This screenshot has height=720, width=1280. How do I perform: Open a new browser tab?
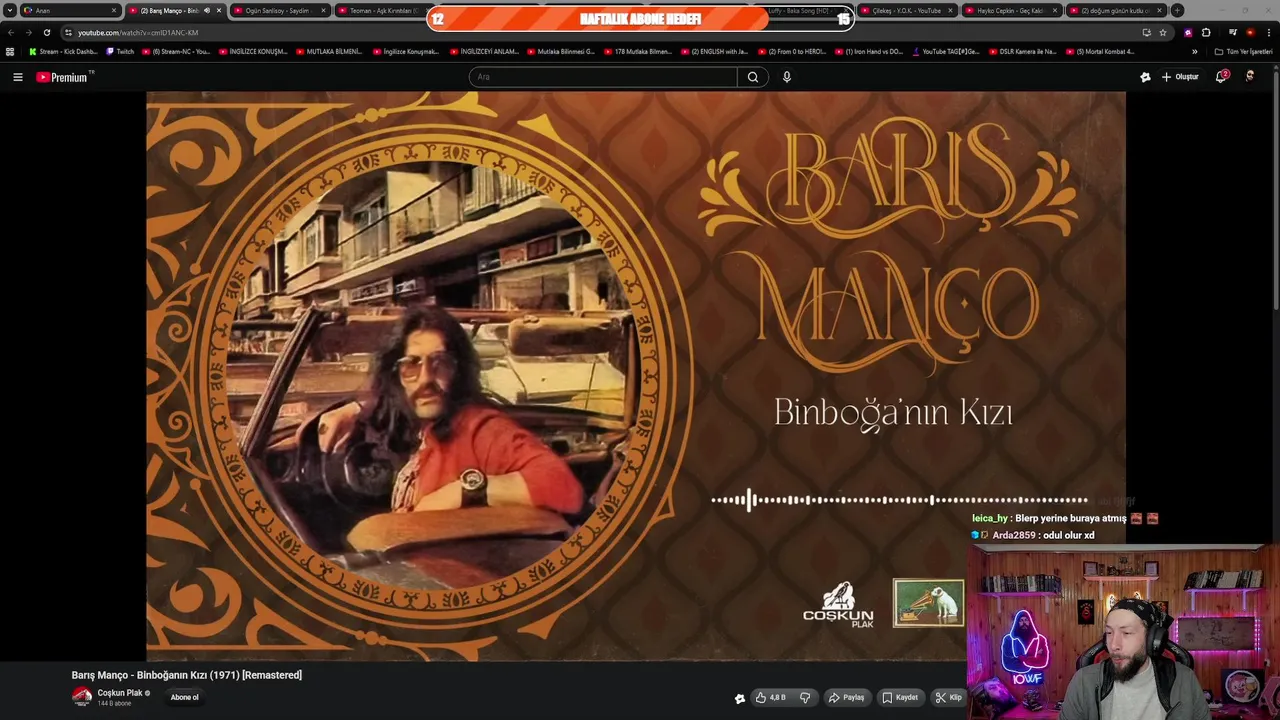[1177, 10]
